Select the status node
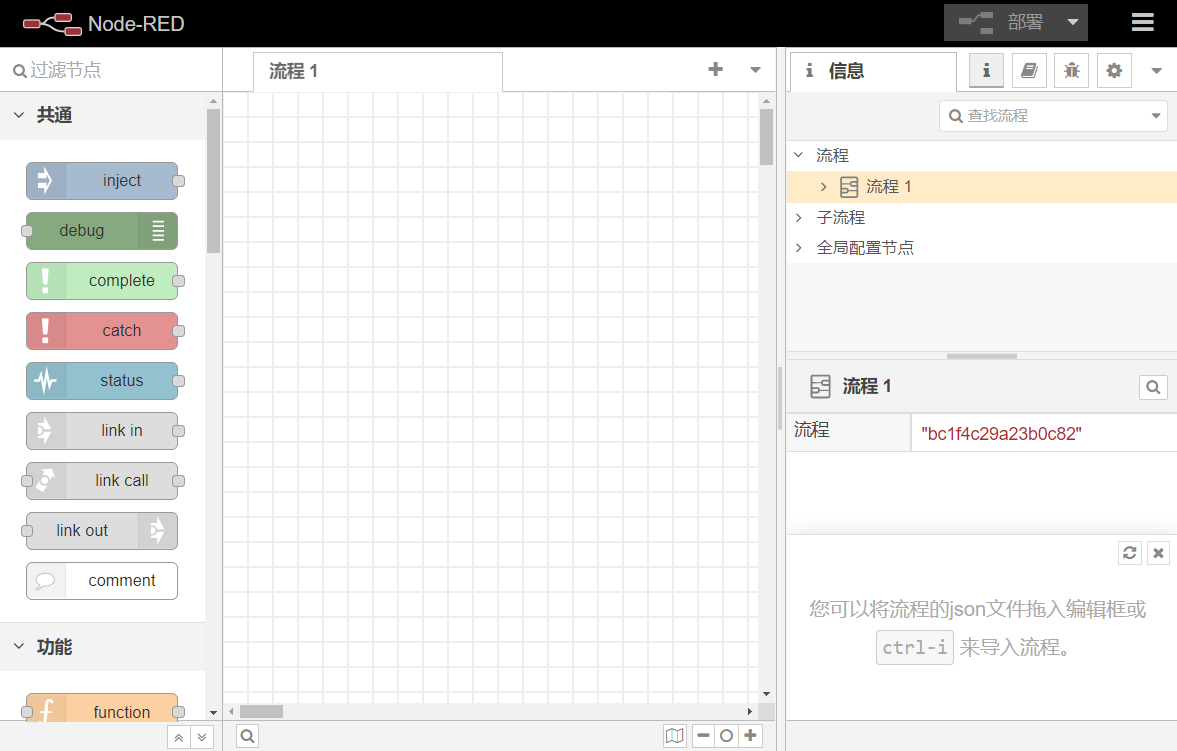Screen dimensions: 1177x751 point(102,381)
